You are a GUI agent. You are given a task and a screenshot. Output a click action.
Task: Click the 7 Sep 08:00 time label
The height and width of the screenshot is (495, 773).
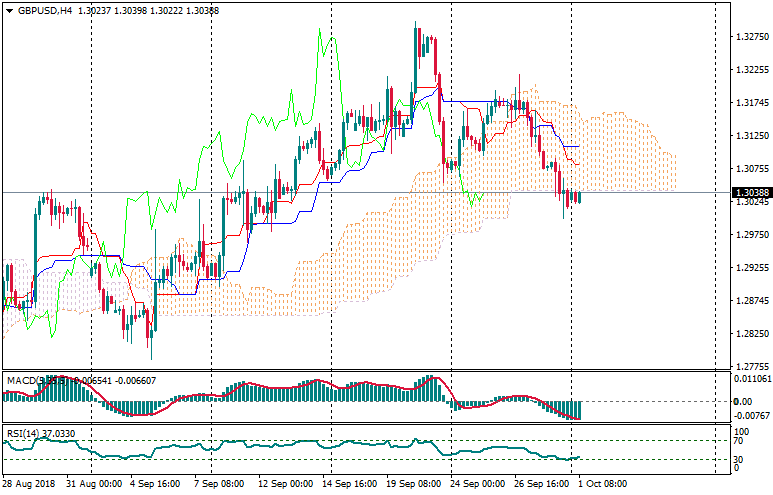pyautogui.click(x=220, y=483)
